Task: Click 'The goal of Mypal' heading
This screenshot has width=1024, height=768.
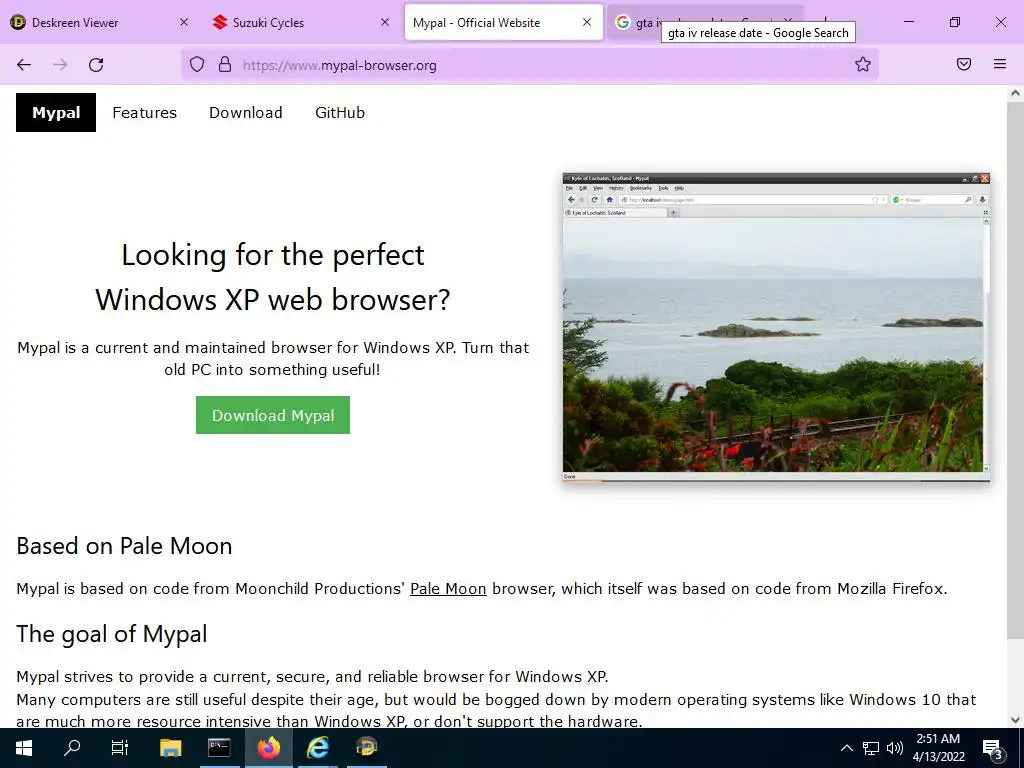Action: pos(112,634)
